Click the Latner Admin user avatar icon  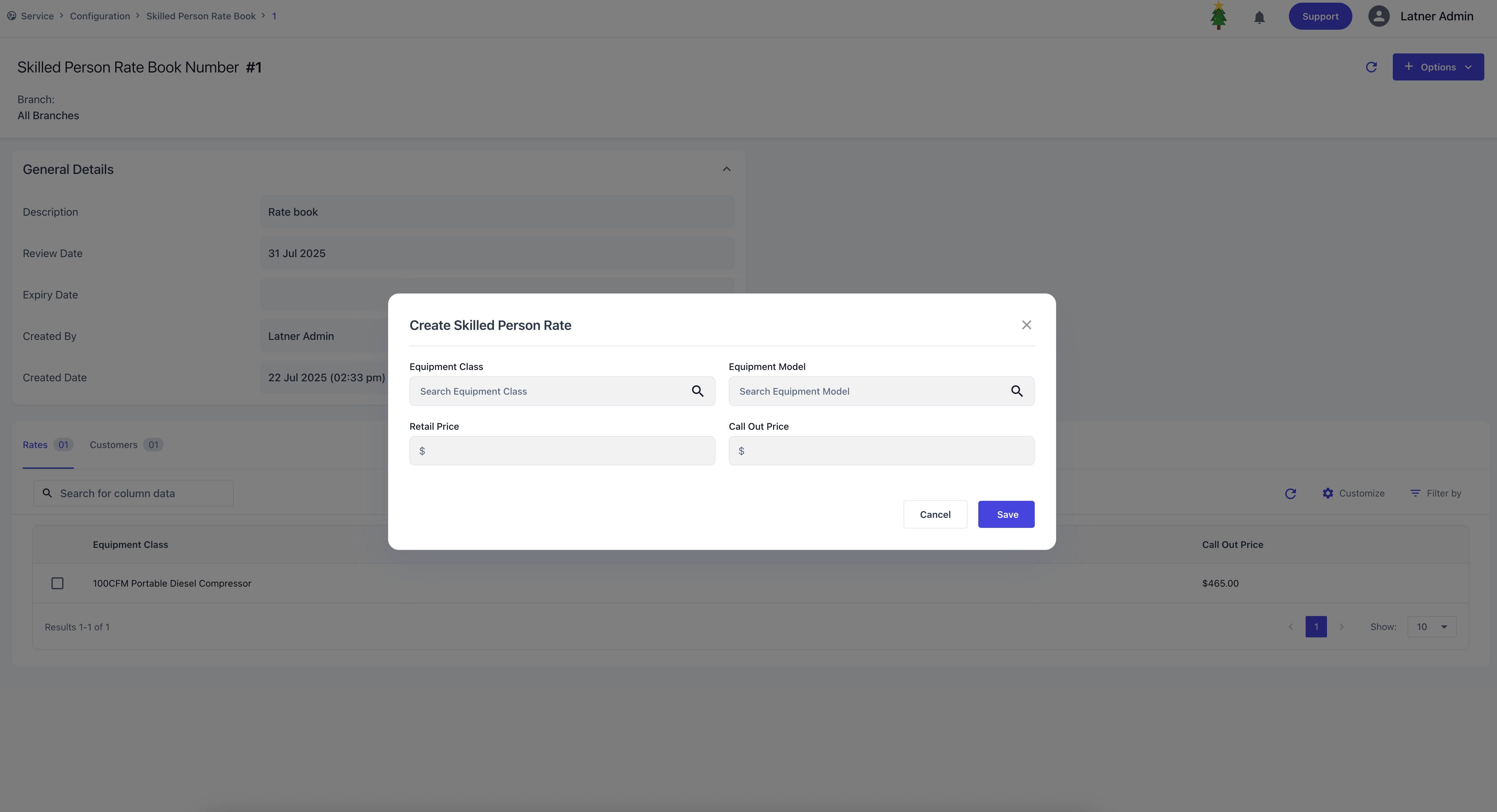(x=1378, y=16)
